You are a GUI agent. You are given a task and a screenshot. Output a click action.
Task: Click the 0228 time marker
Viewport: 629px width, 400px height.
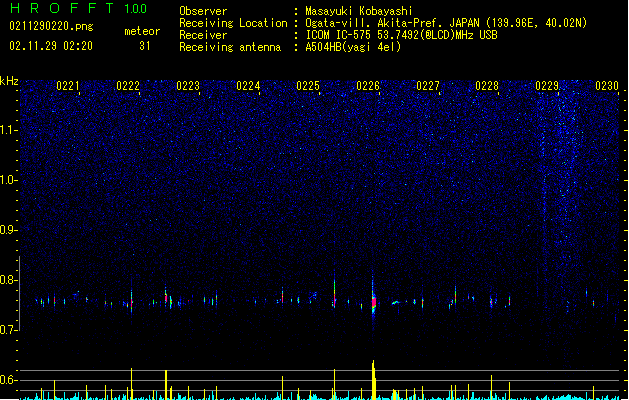point(487,86)
